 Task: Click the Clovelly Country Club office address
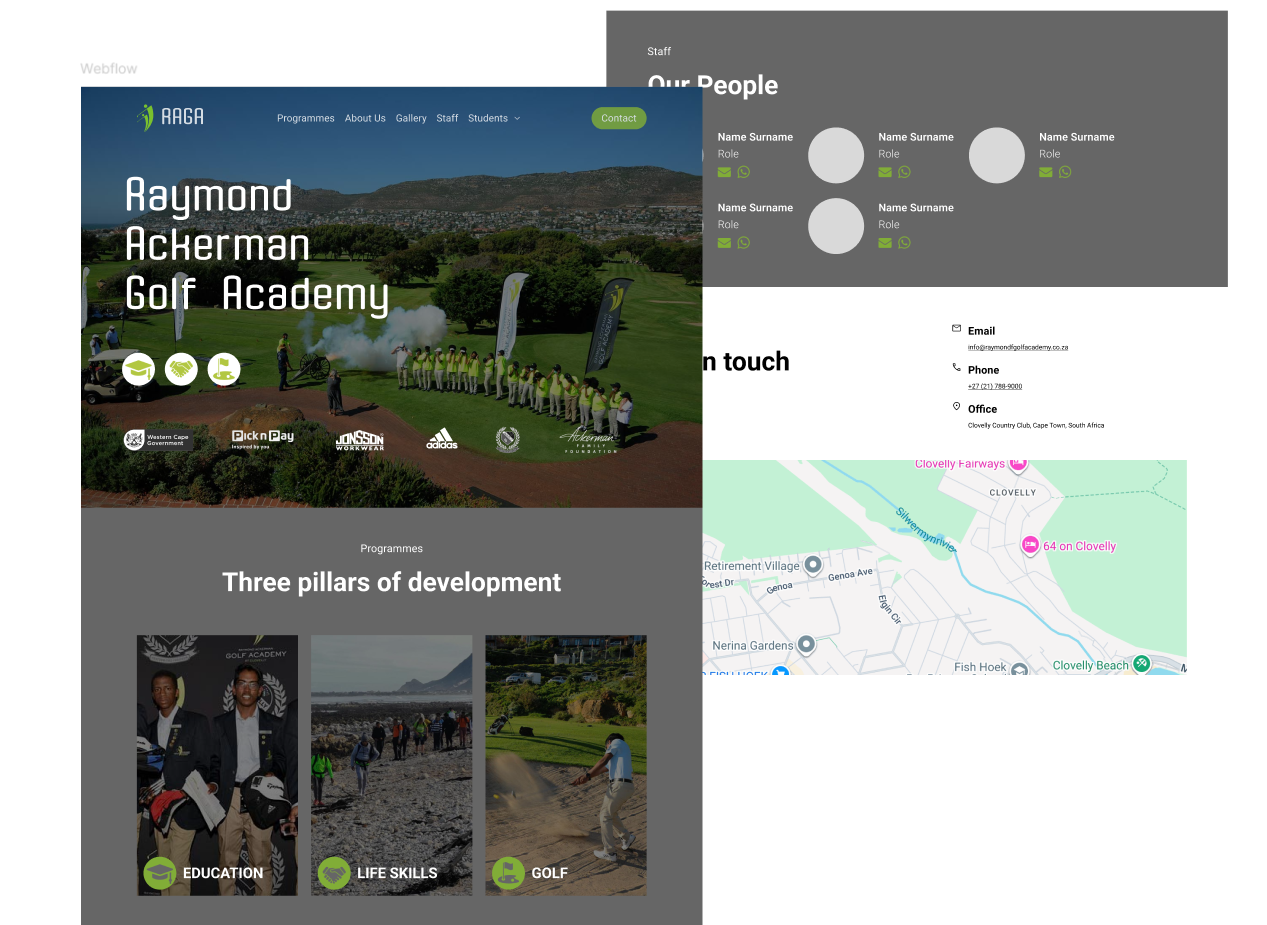point(1036,425)
